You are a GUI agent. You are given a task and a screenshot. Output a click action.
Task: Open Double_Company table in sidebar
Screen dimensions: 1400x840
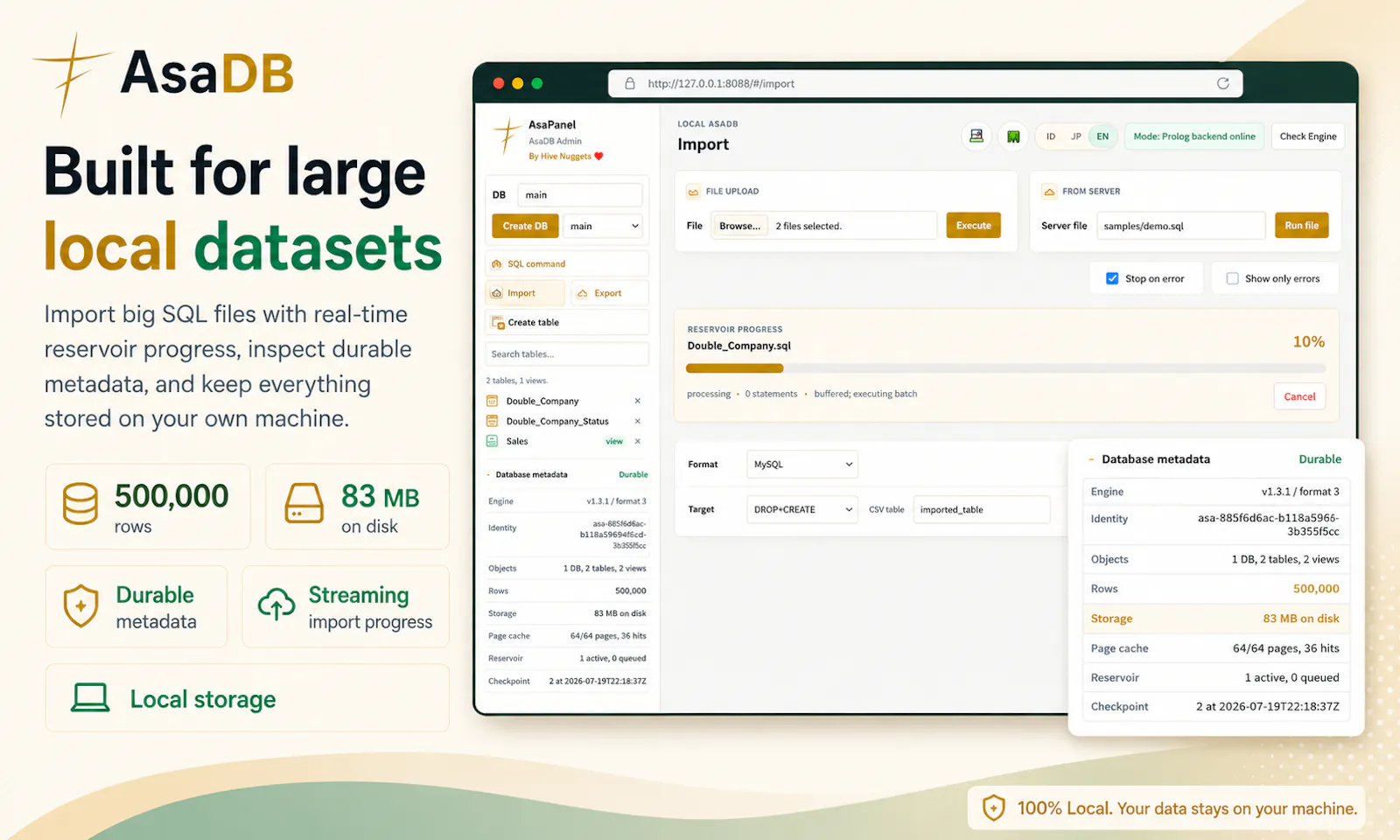542,401
